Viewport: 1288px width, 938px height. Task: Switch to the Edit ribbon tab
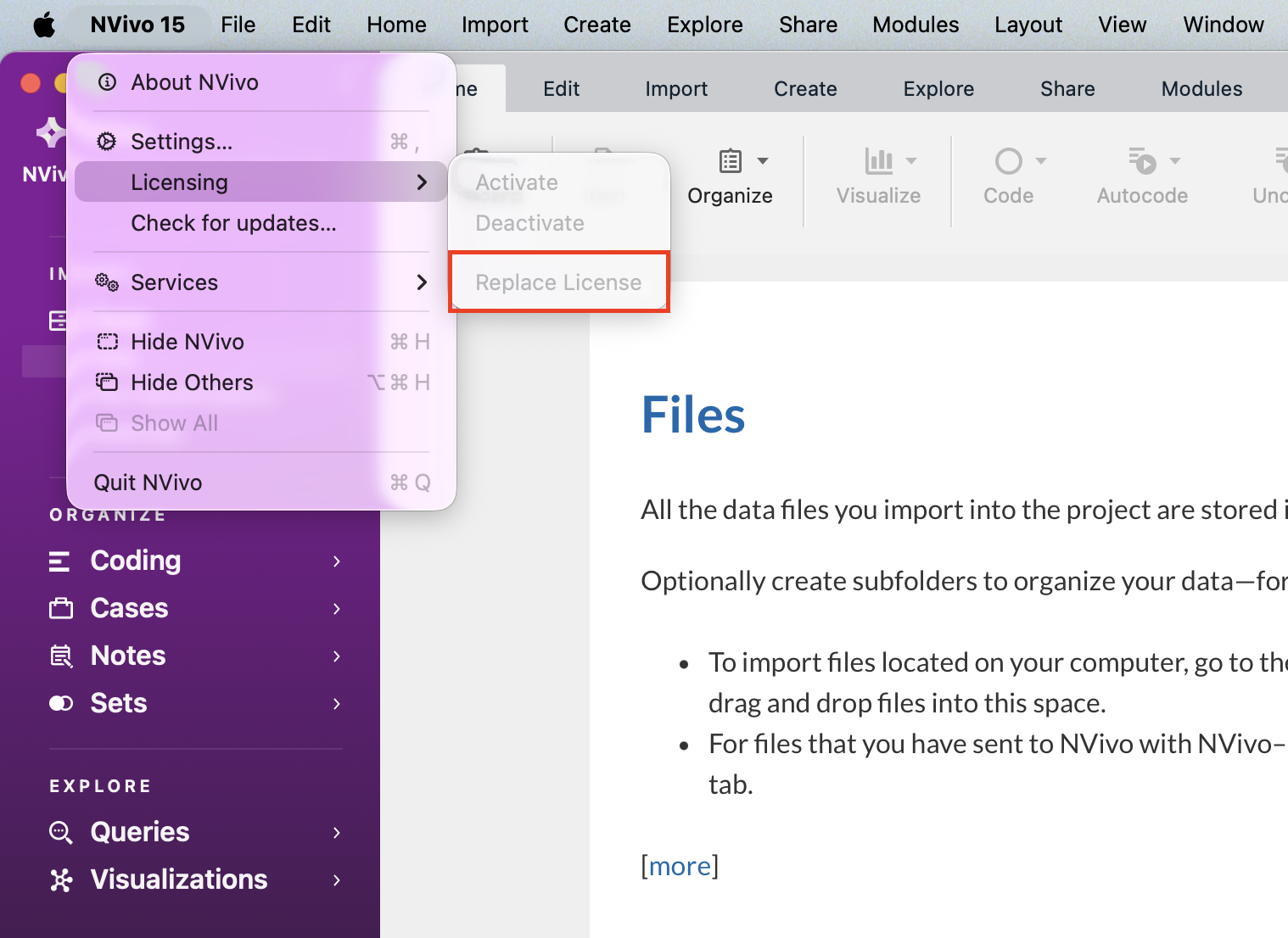[561, 89]
